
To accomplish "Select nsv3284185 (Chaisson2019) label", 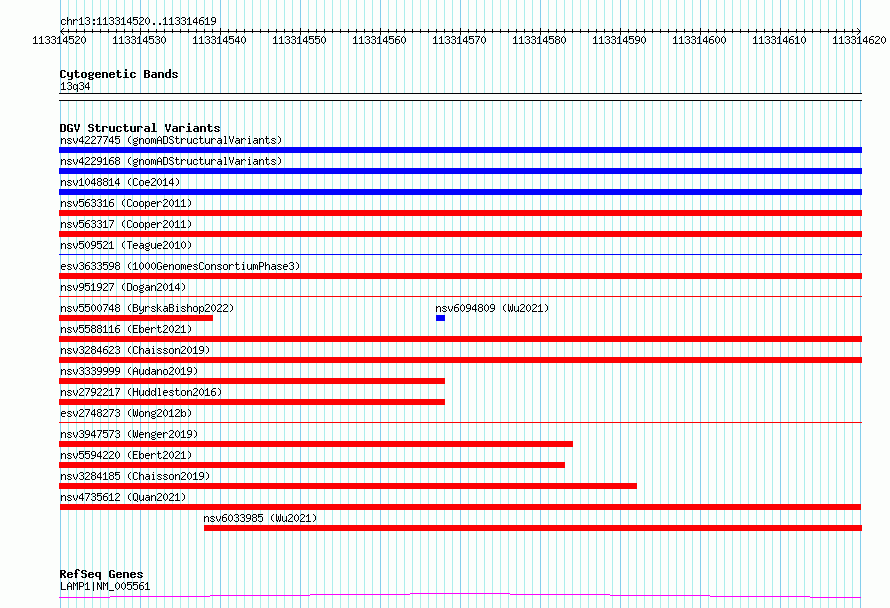I will pyautogui.click(x=135, y=476).
